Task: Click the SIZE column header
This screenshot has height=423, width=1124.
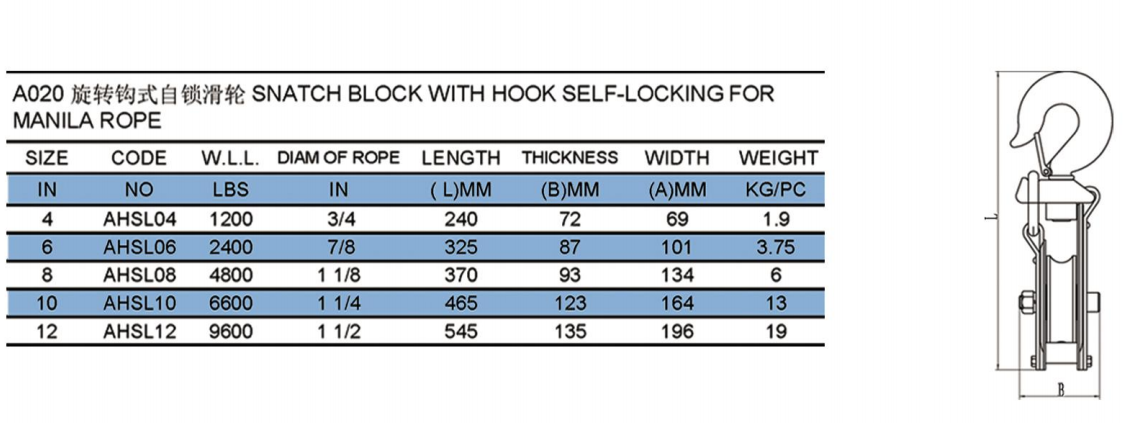Action: (47, 158)
